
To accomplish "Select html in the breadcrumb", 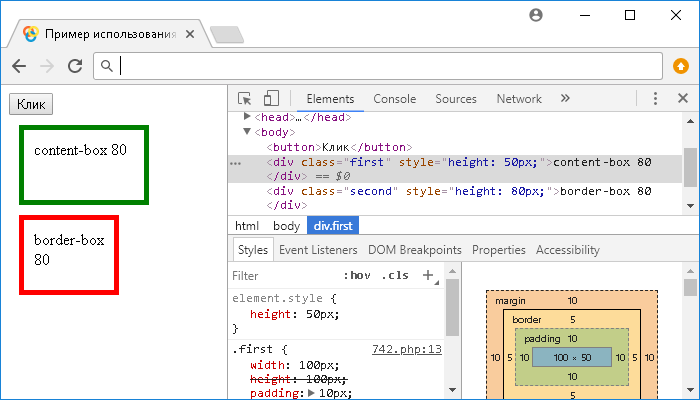I will (x=246, y=226).
